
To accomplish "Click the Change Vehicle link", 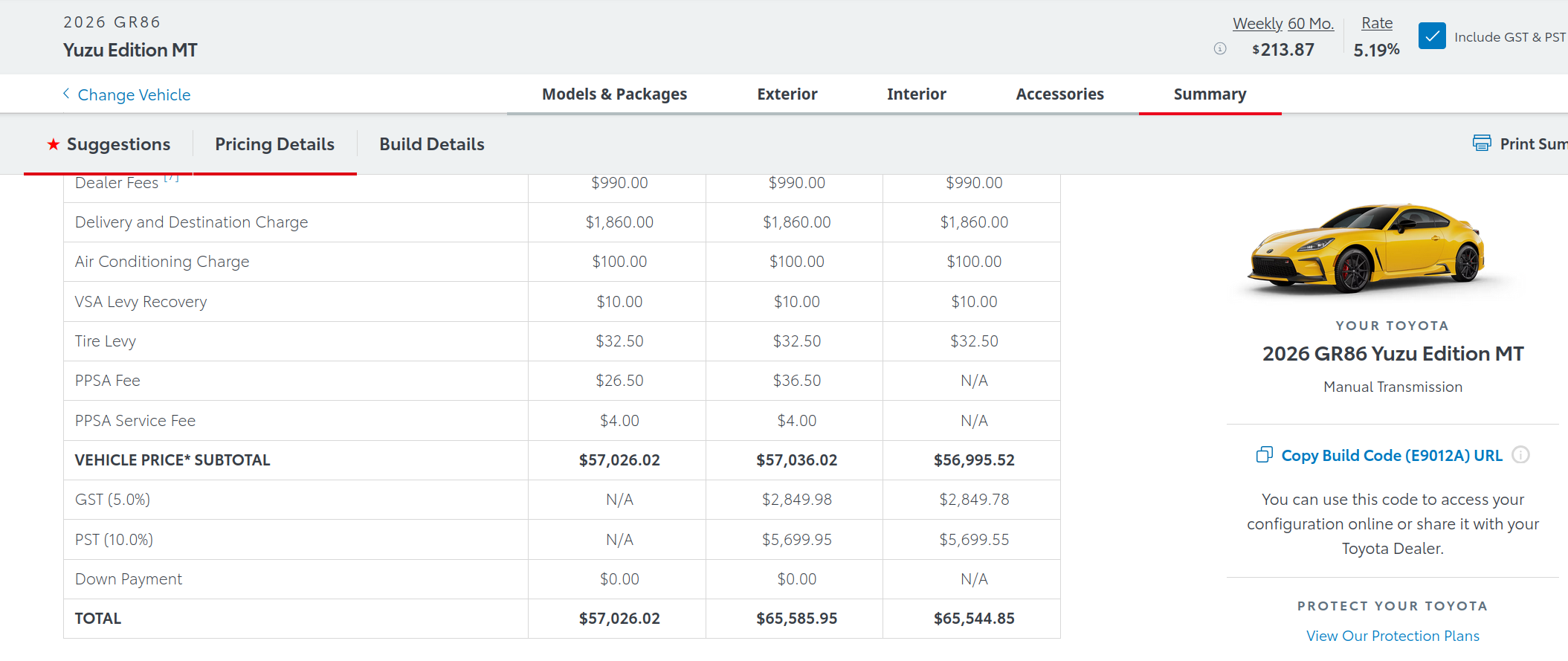I will (x=135, y=94).
